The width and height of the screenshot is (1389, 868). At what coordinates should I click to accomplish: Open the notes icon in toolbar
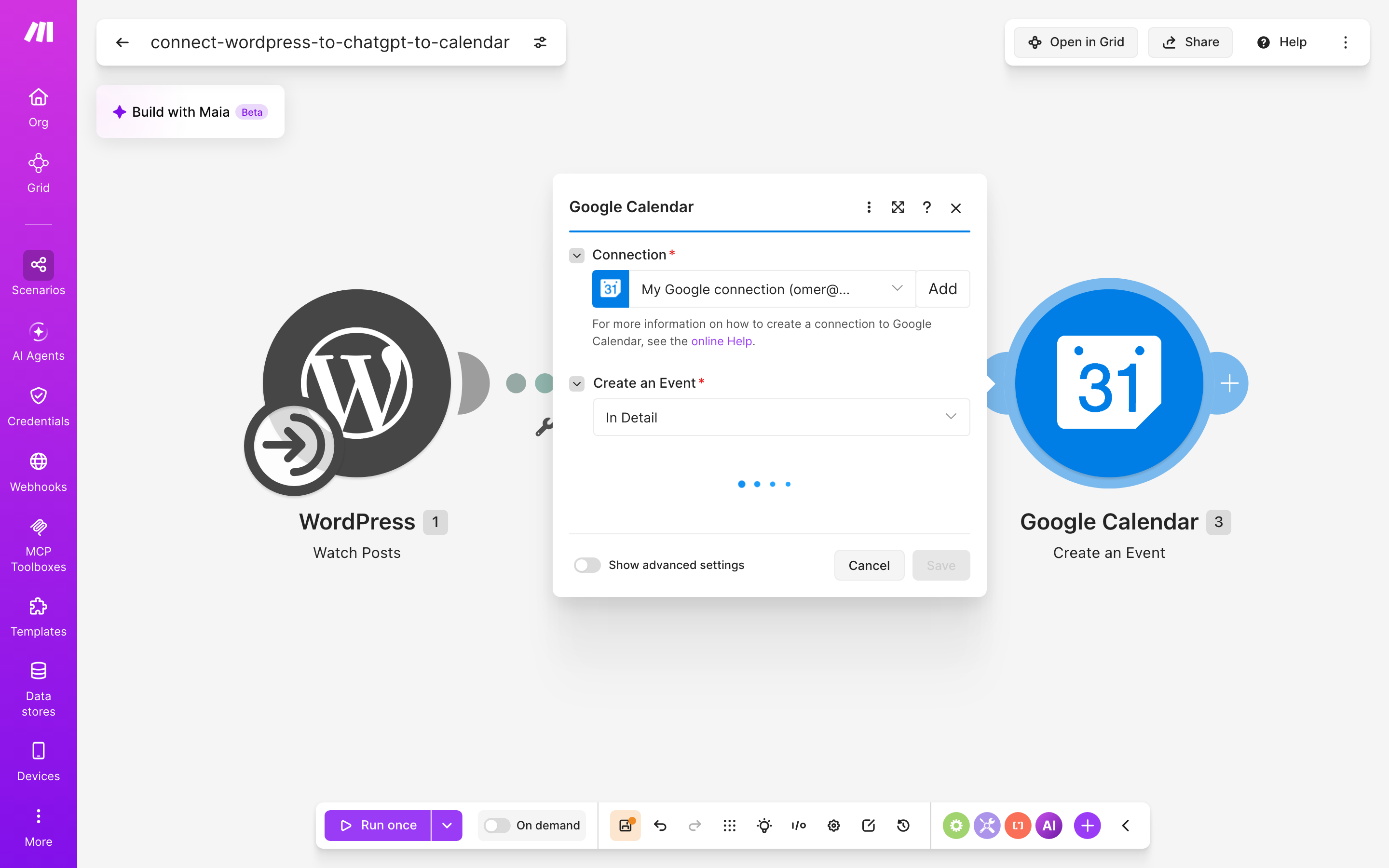click(x=868, y=826)
